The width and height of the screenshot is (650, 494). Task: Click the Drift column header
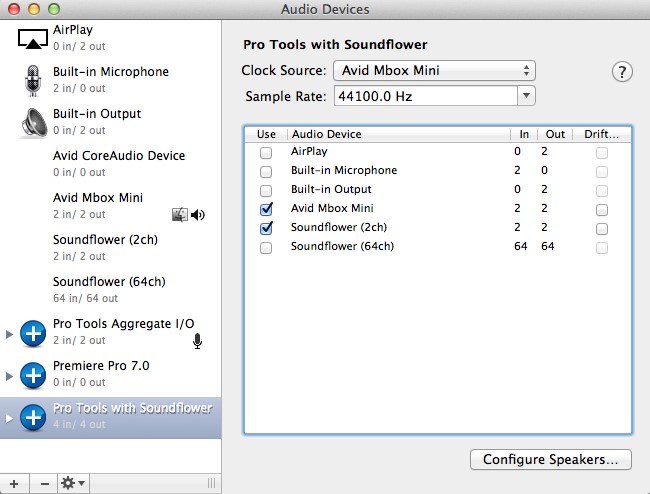click(x=601, y=134)
